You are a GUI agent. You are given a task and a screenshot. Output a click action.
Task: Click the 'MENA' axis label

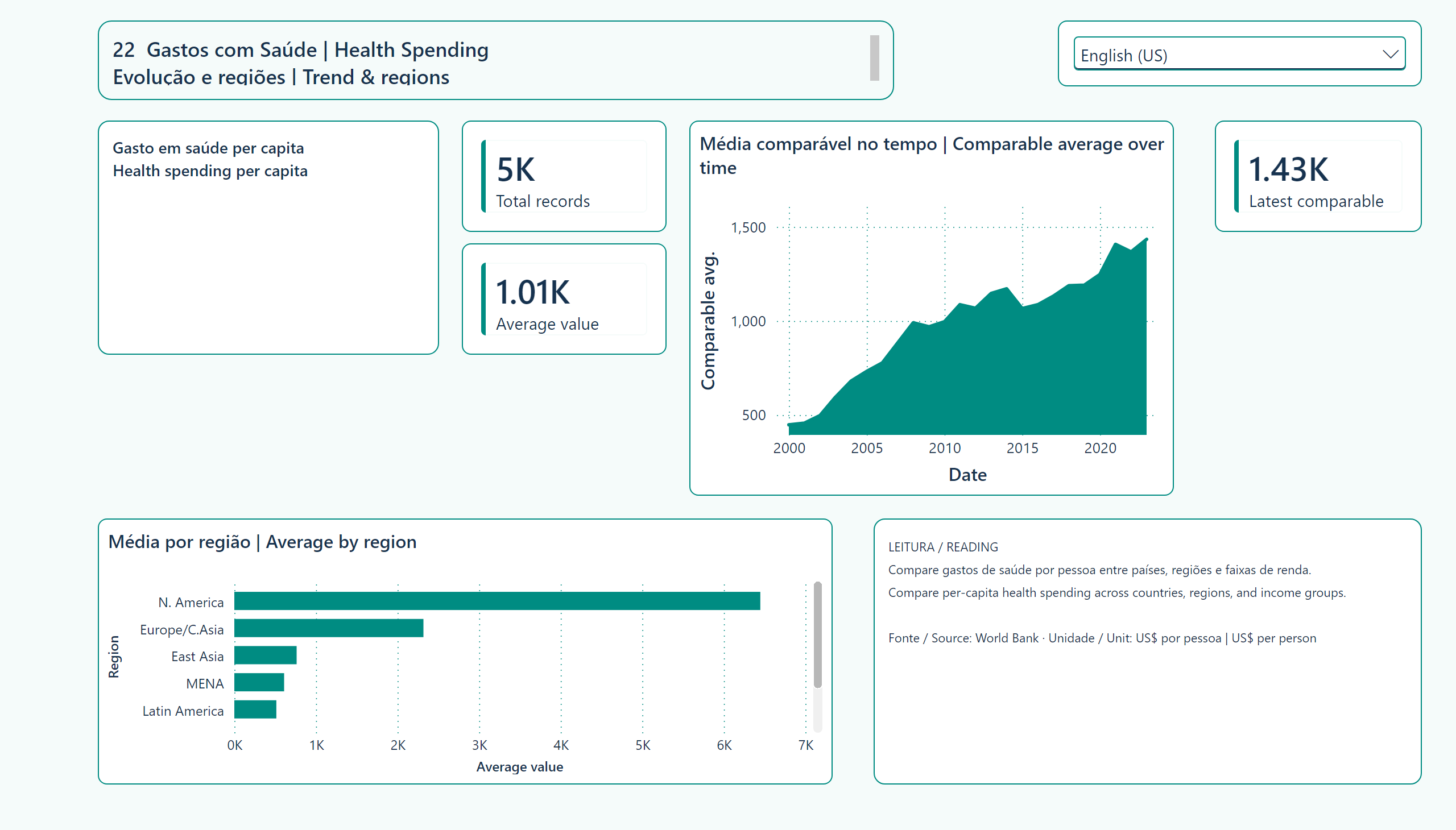(x=205, y=683)
